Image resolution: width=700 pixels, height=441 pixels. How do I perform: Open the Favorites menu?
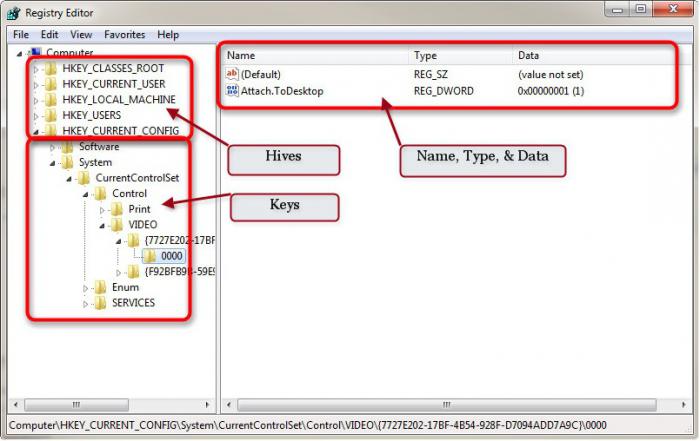[125, 34]
